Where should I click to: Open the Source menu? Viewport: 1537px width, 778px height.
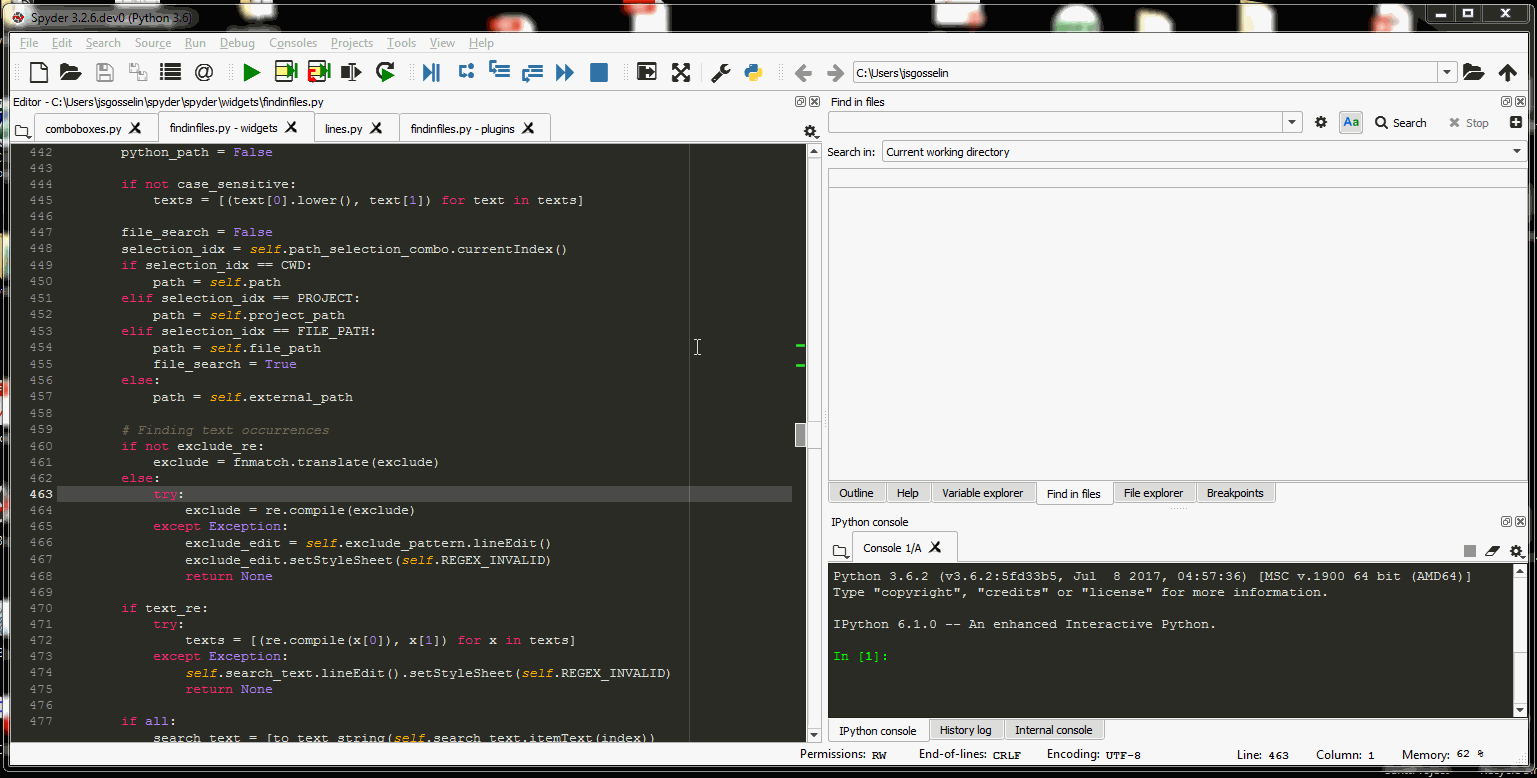point(153,43)
